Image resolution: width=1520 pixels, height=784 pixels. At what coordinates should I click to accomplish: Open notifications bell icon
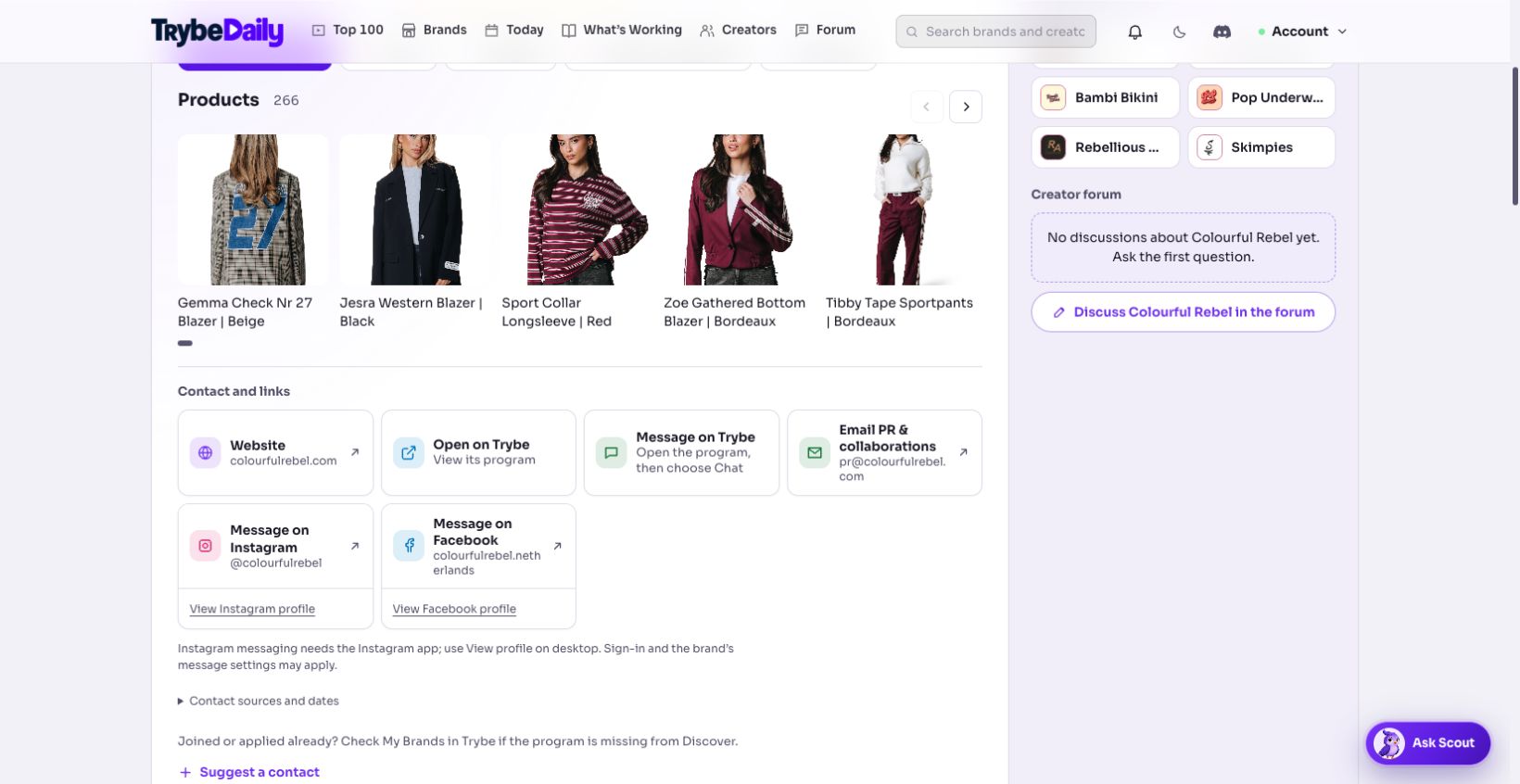(1134, 32)
